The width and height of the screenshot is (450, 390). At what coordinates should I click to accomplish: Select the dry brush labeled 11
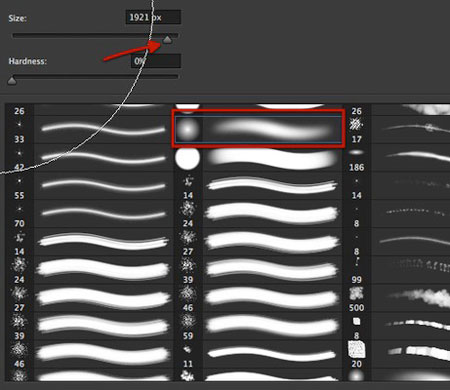pyautogui.click(x=257, y=354)
